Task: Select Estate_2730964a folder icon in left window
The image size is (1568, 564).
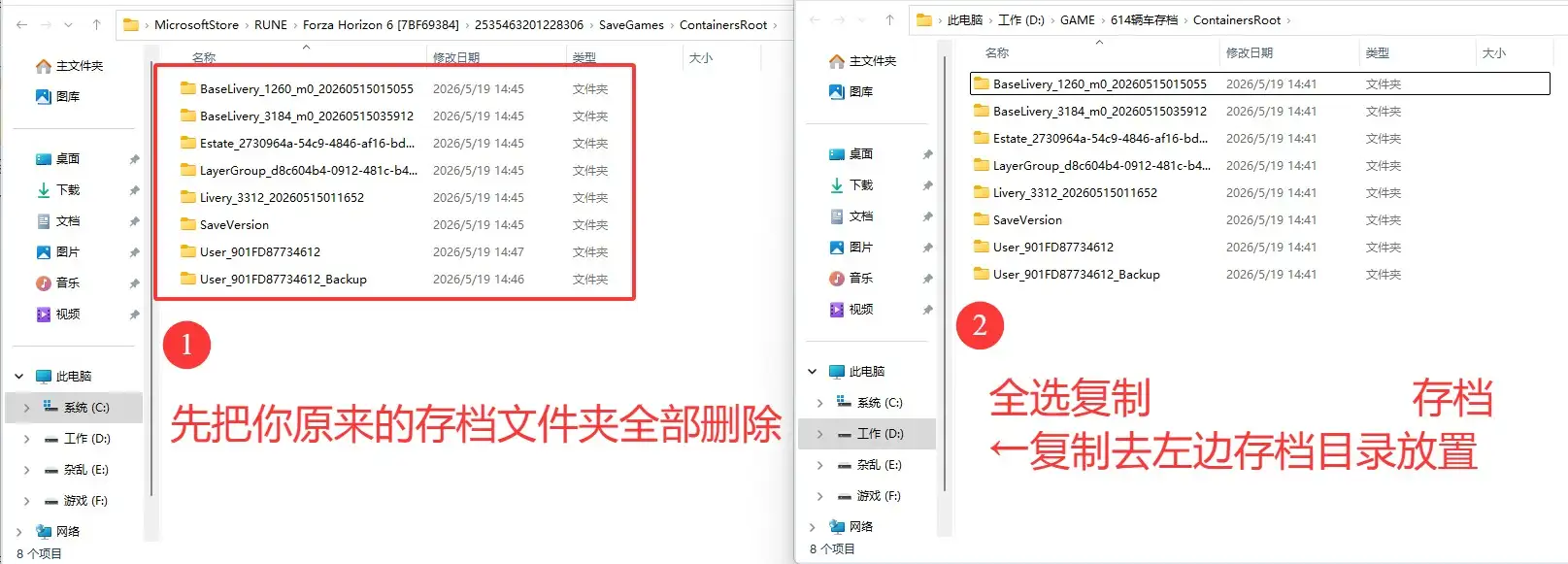Action: [188, 143]
